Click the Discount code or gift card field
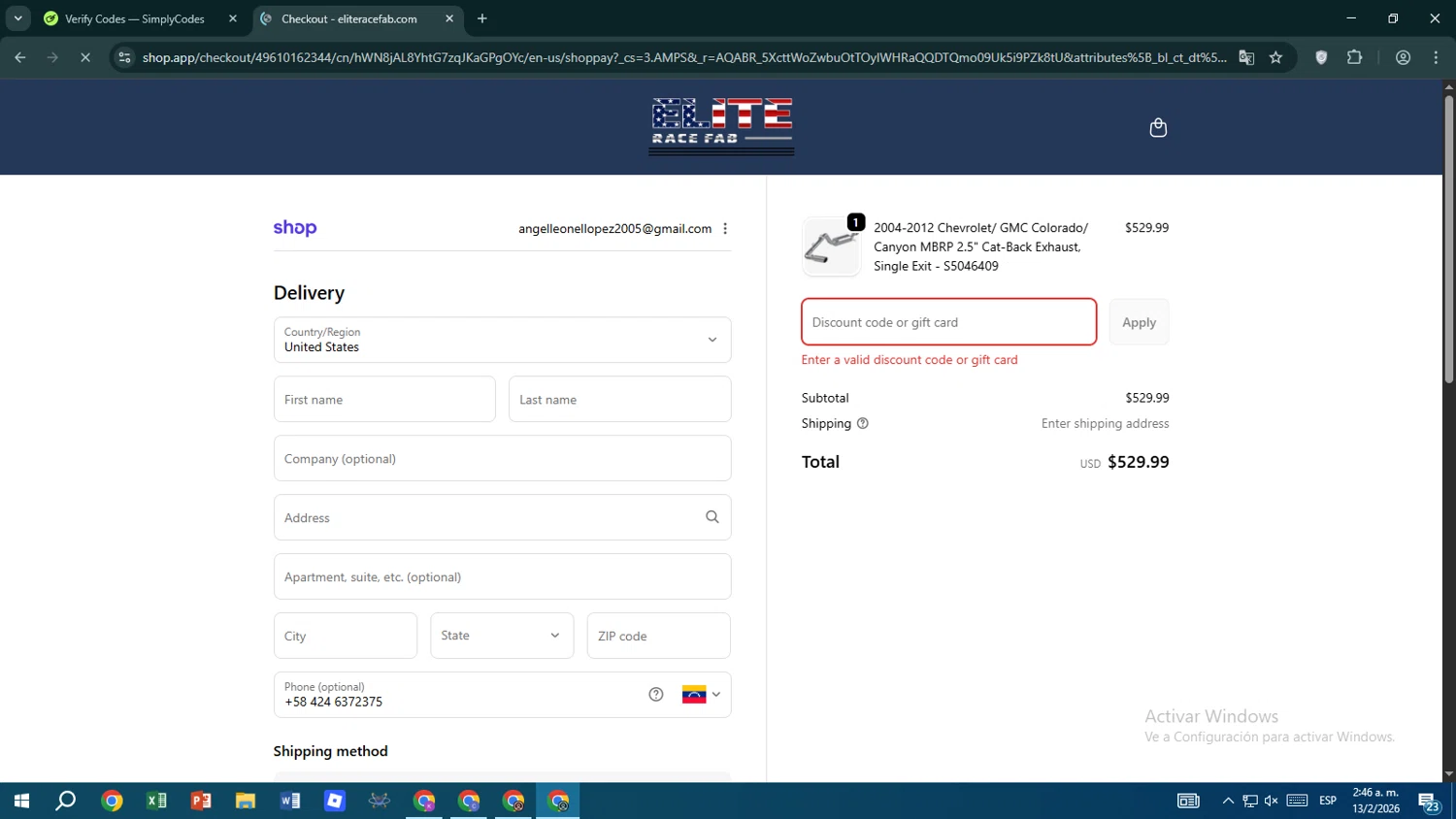 pos(948,322)
